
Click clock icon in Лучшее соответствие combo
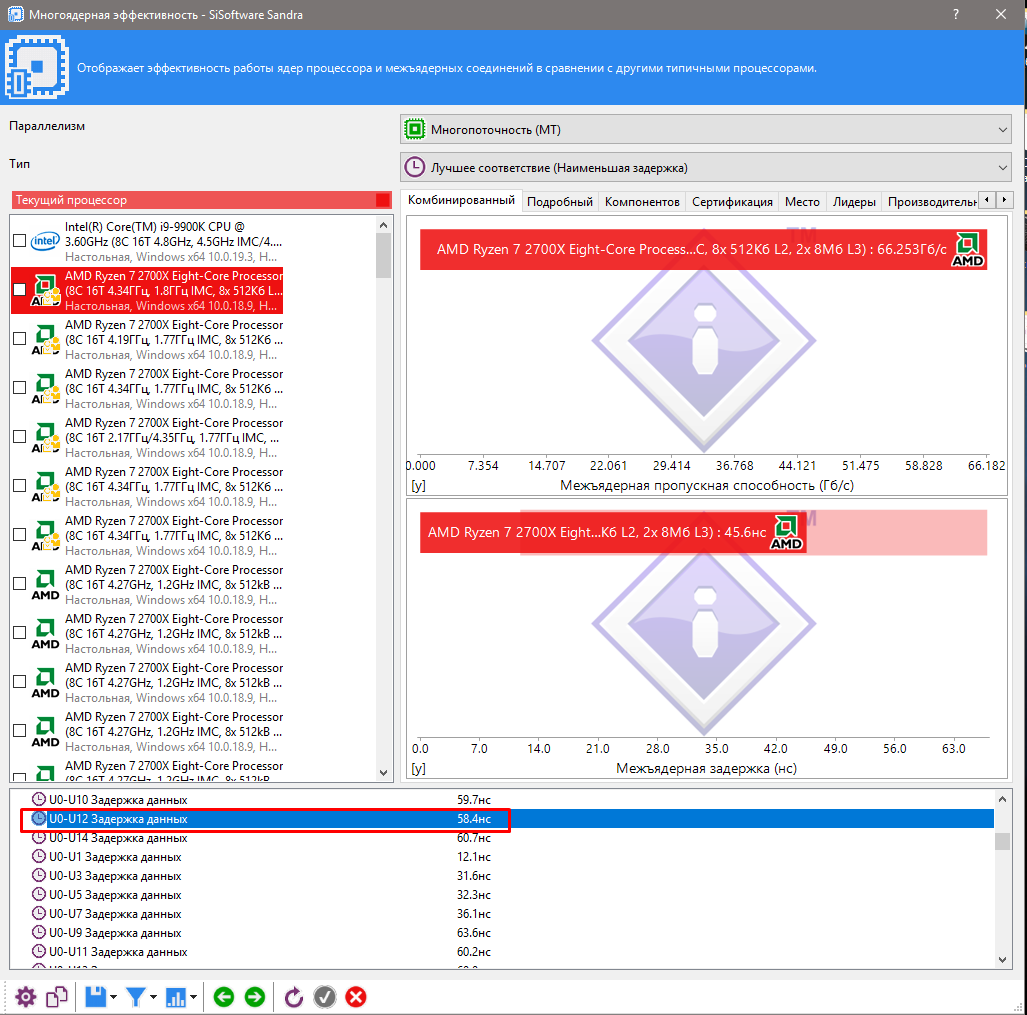(415, 168)
